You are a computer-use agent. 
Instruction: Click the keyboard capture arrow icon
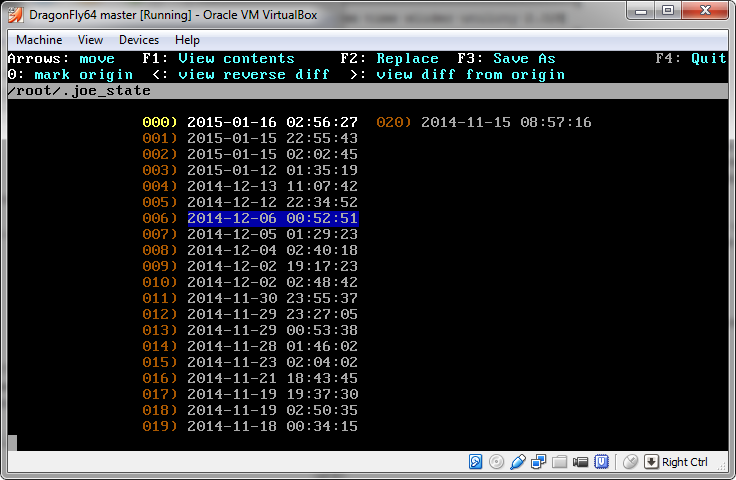[x=651, y=462]
